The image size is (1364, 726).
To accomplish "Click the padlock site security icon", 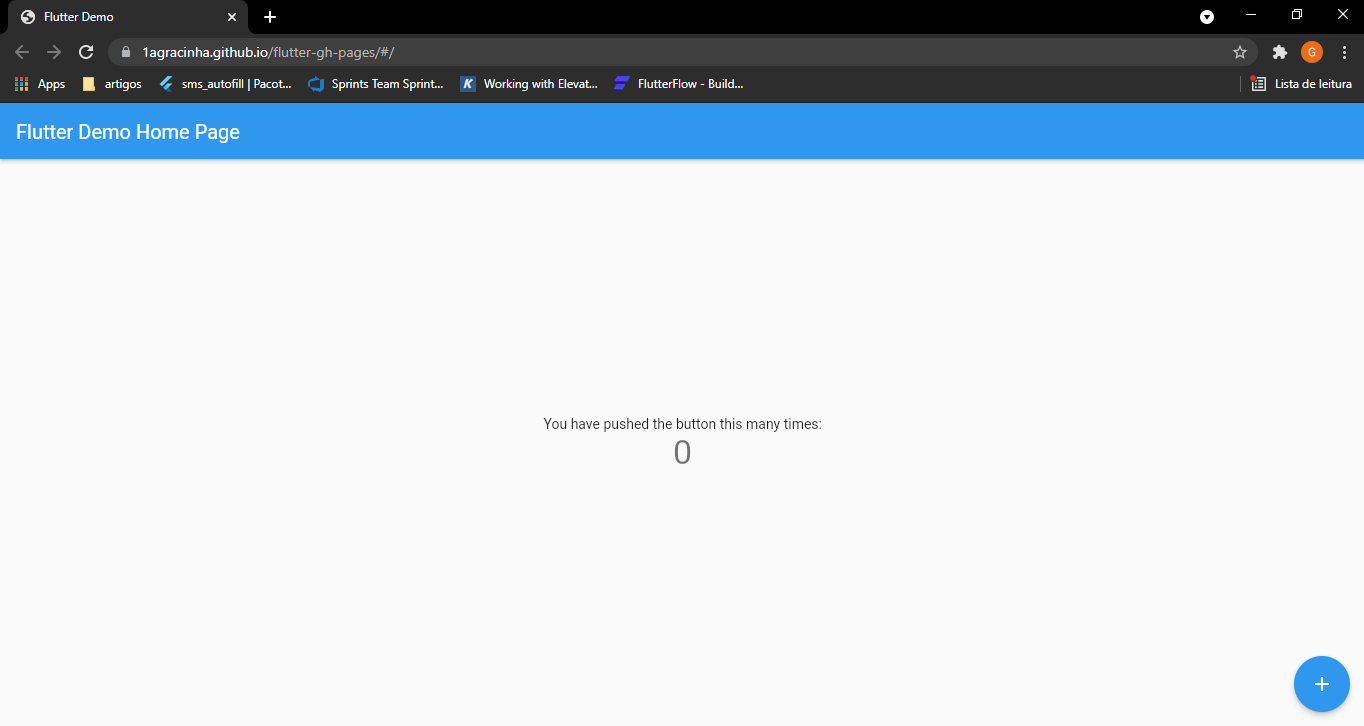I will 126,51.
